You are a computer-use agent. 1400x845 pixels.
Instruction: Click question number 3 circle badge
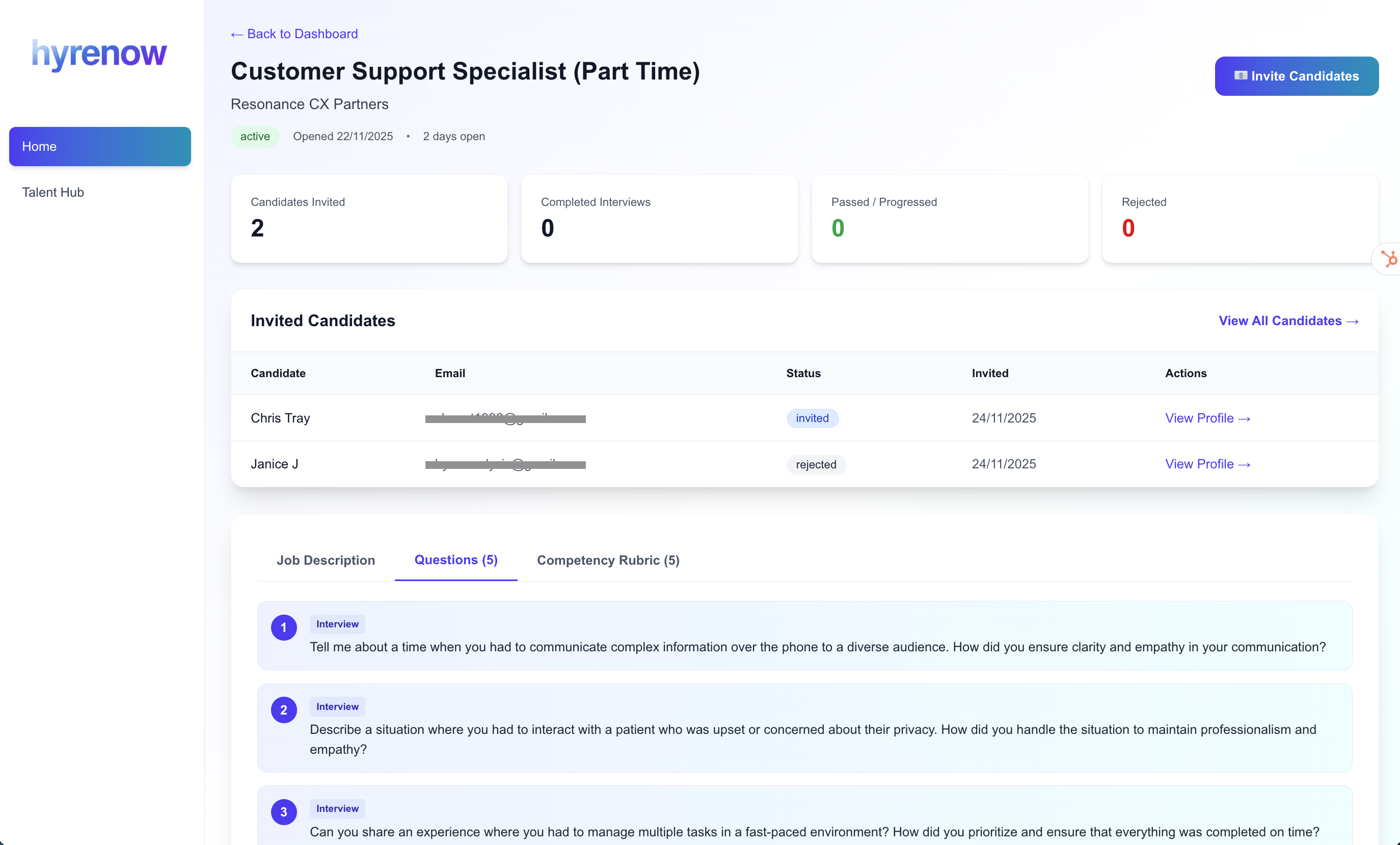pos(284,811)
